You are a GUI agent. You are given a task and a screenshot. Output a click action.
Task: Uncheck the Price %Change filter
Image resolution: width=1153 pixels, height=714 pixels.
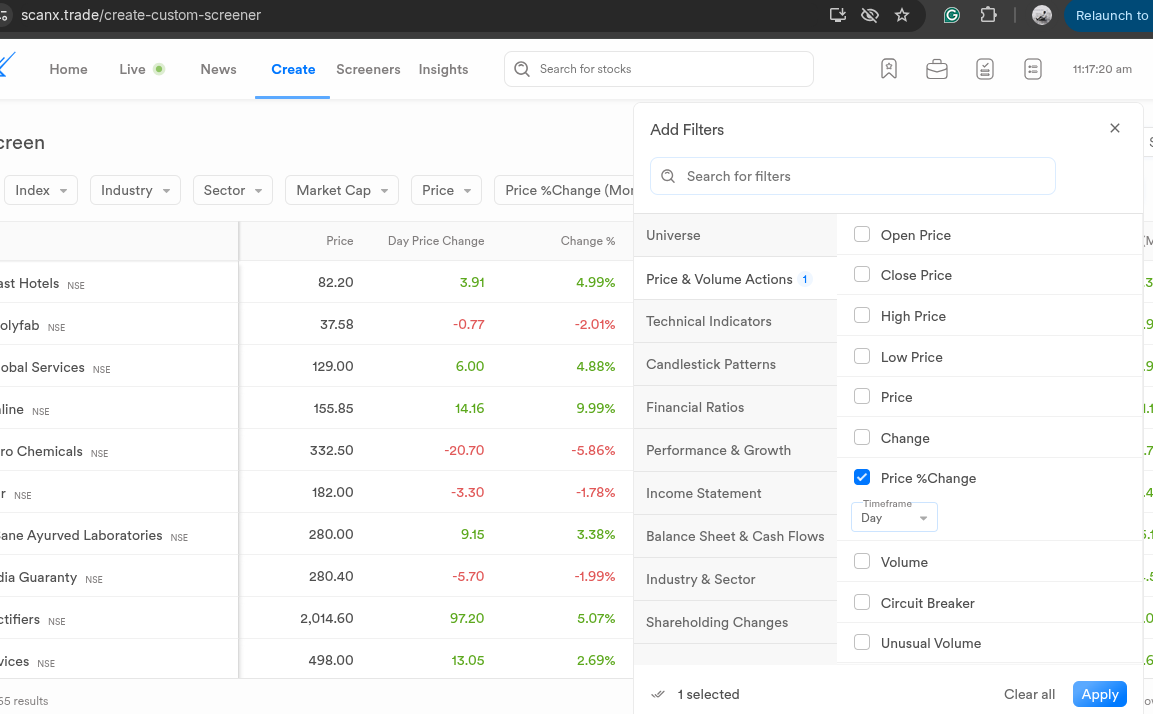862,478
